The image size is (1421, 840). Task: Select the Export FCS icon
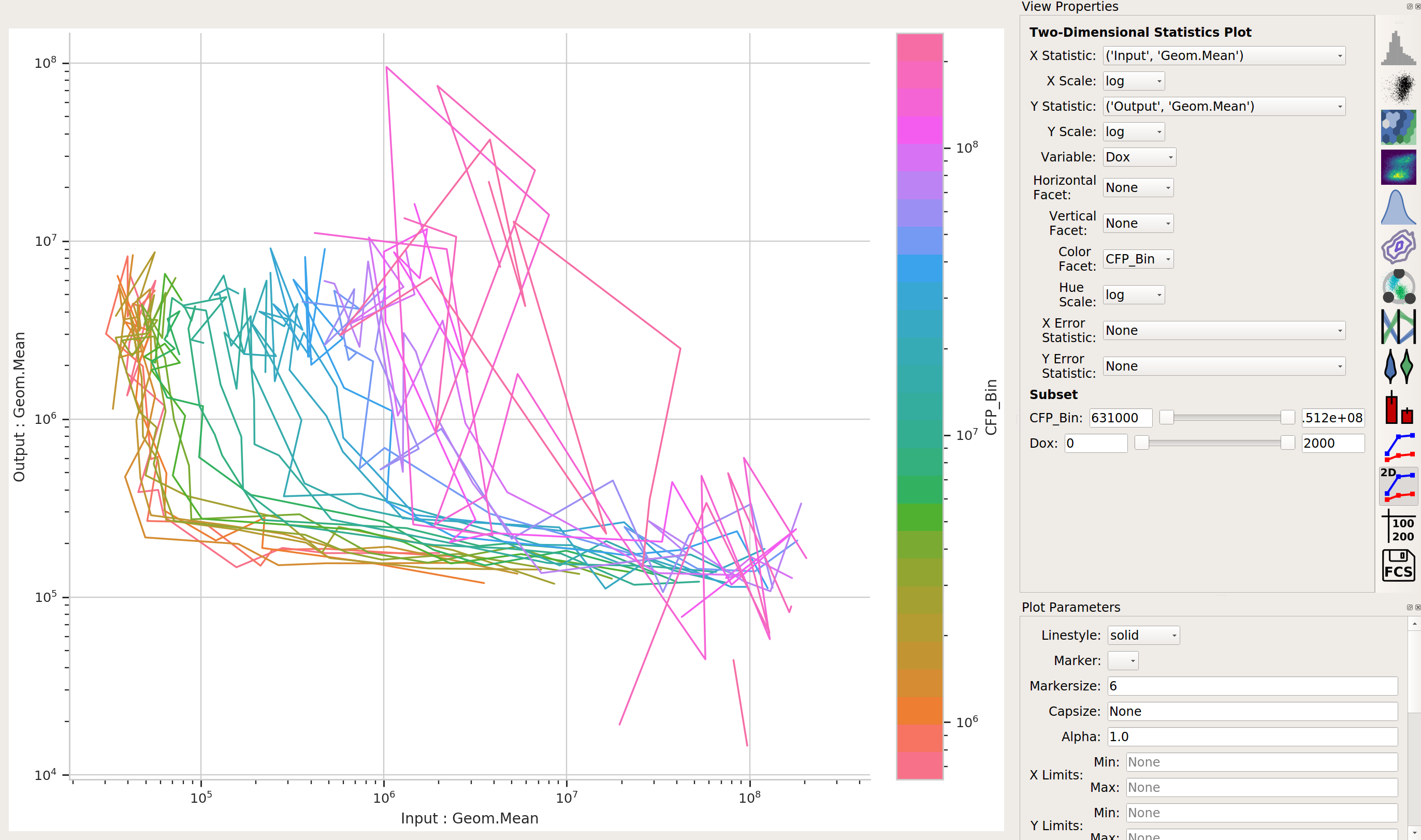(1398, 566)
